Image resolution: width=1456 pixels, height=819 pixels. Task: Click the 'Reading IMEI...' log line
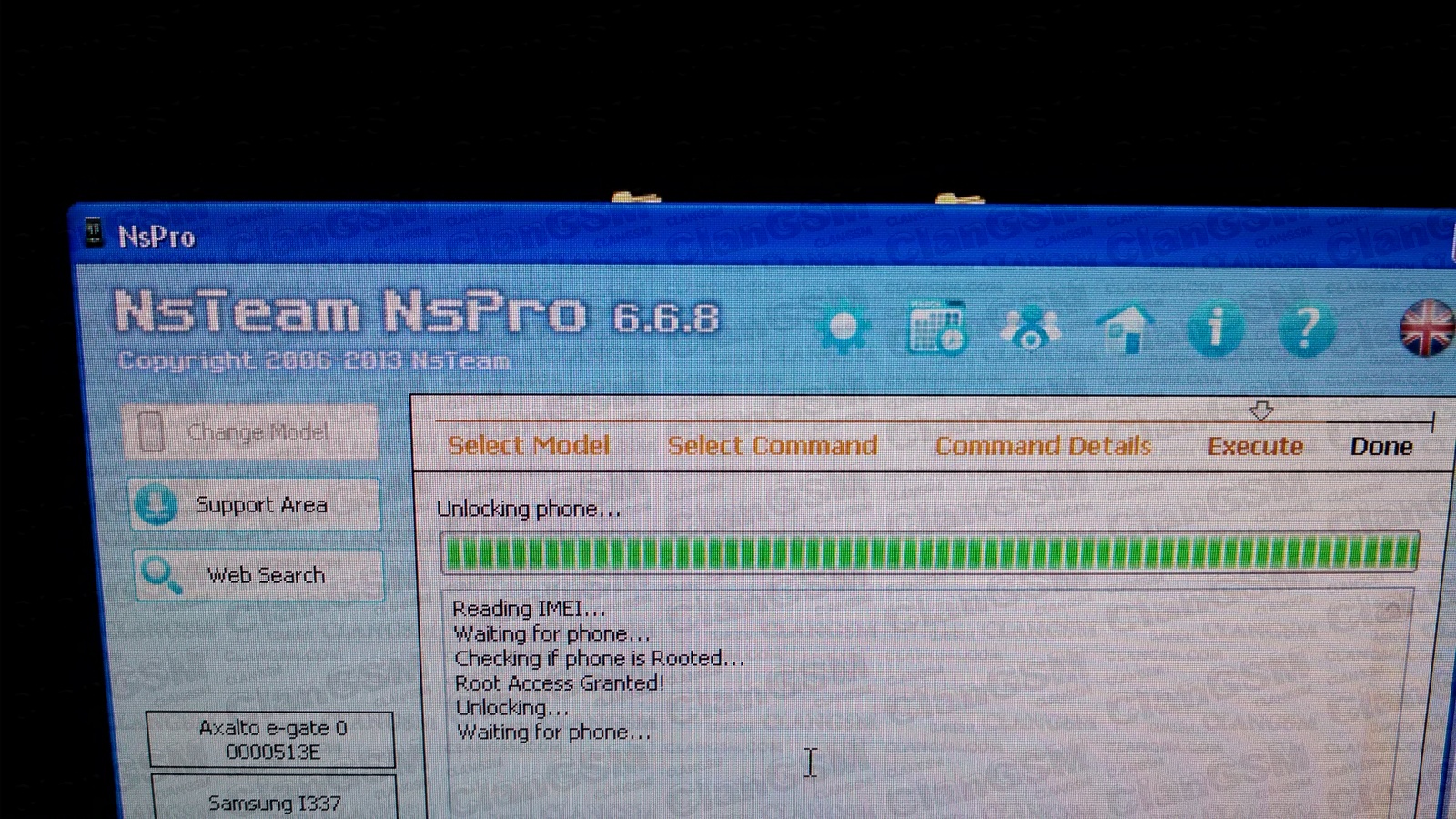point(528,608)
